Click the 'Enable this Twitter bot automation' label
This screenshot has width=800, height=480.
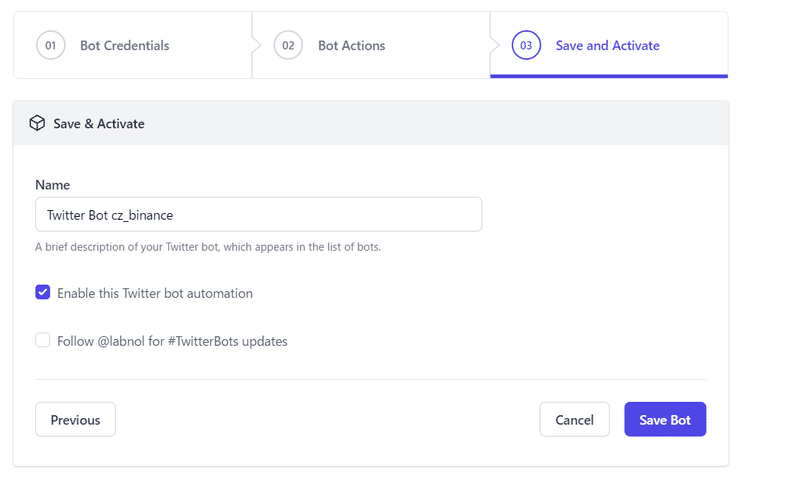[x=155, y=293]
